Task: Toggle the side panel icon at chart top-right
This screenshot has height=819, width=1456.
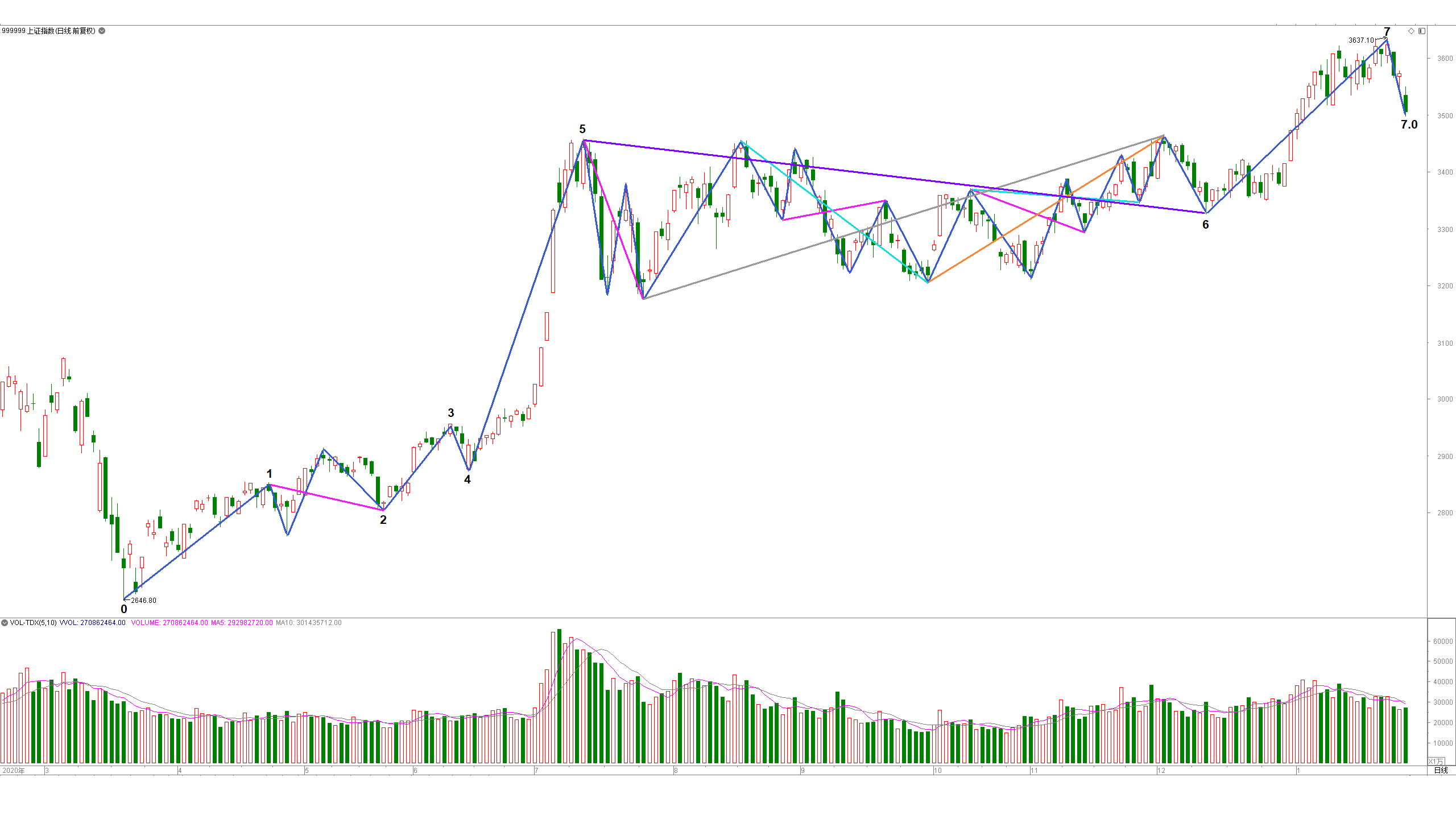Action: [x=1421, y=31]
